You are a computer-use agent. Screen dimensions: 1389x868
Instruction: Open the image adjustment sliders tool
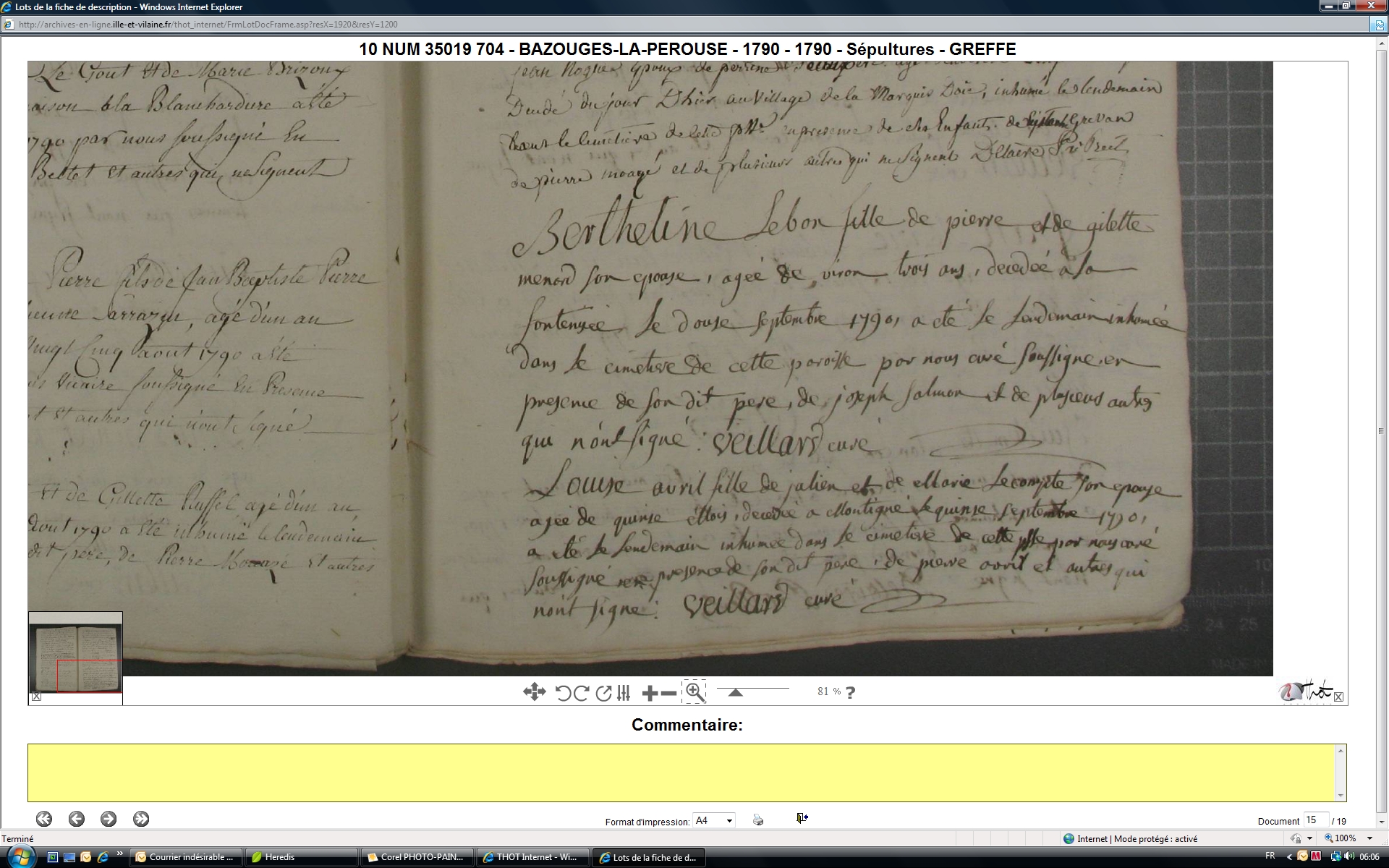click(624, 693)
